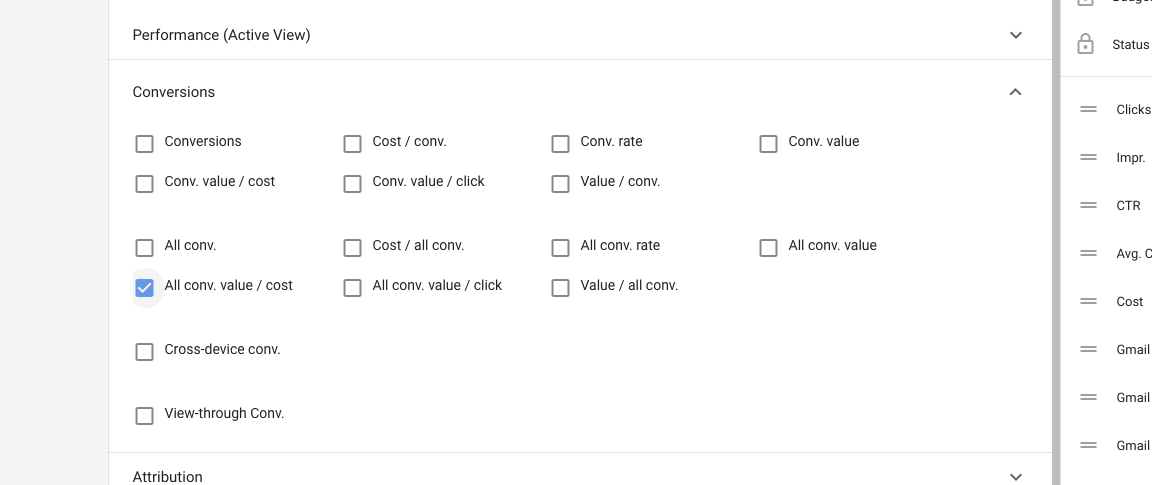Click the drag handle beside Cost column

(1089, 301)
